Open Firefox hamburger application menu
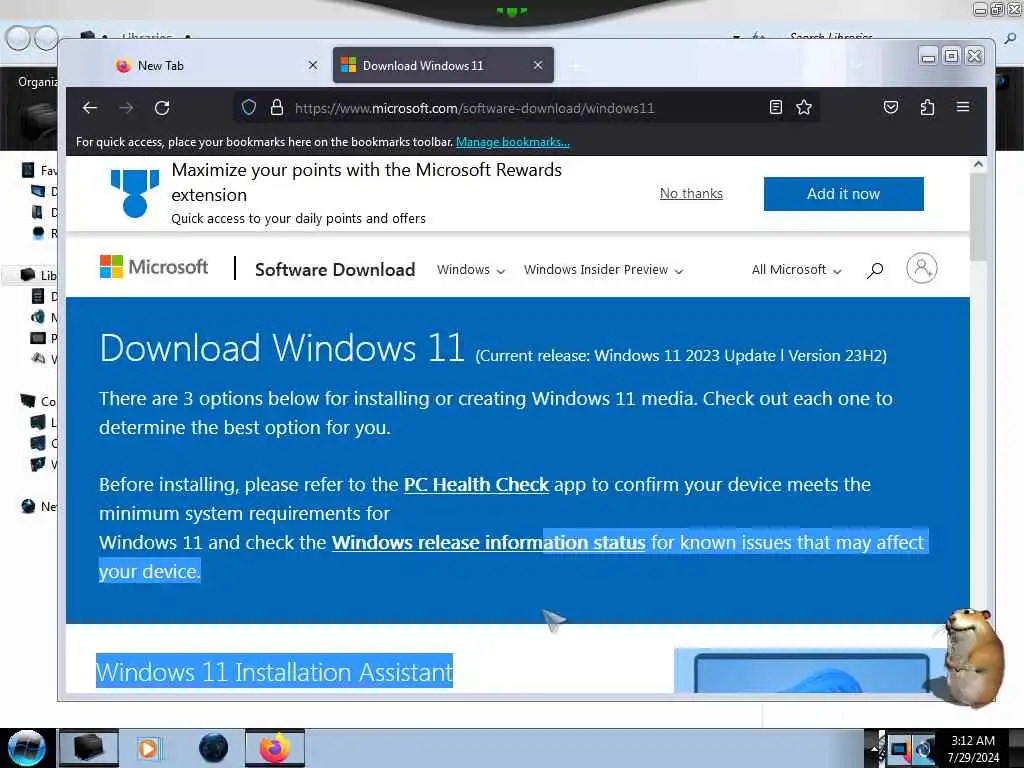 coord(963,106)
